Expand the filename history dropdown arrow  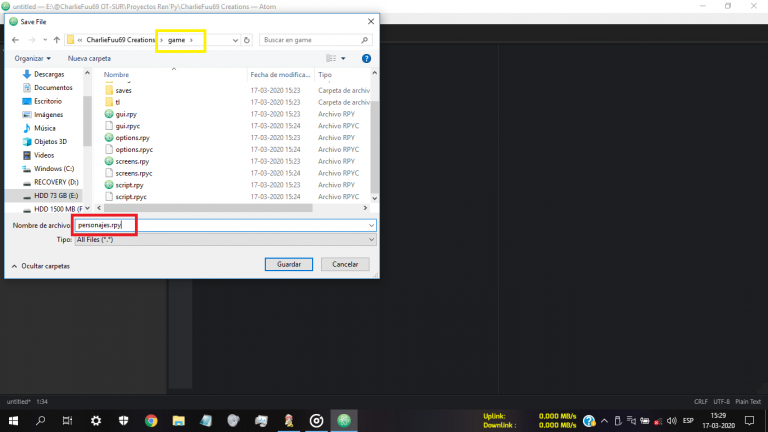coord(370,226)
